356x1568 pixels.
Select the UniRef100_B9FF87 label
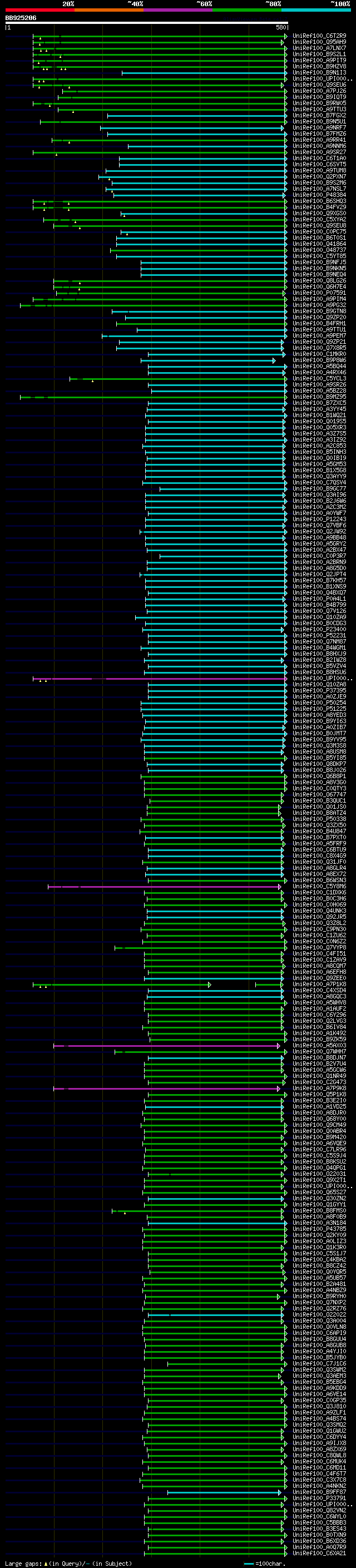pyautogui.click(x=319, y=1492)
